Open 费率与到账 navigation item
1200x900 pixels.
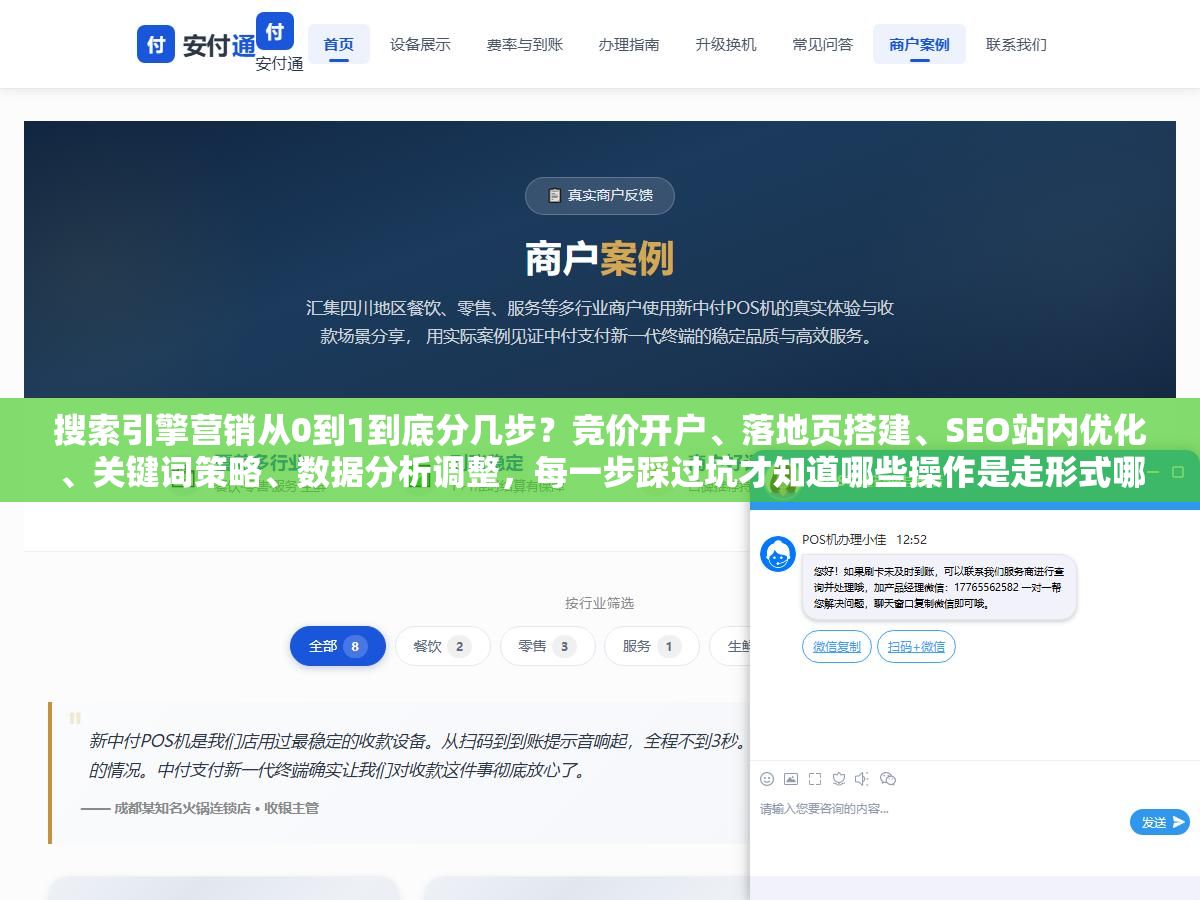pyautogui.click(x=525, y=44)
